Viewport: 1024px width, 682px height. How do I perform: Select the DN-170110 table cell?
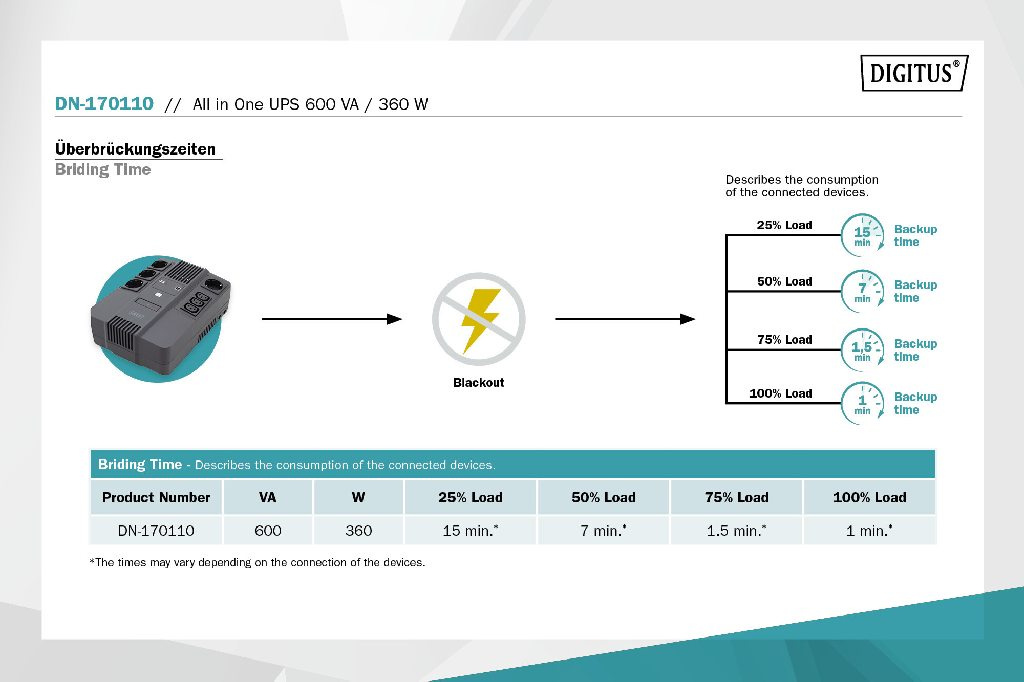coord(156,531)
